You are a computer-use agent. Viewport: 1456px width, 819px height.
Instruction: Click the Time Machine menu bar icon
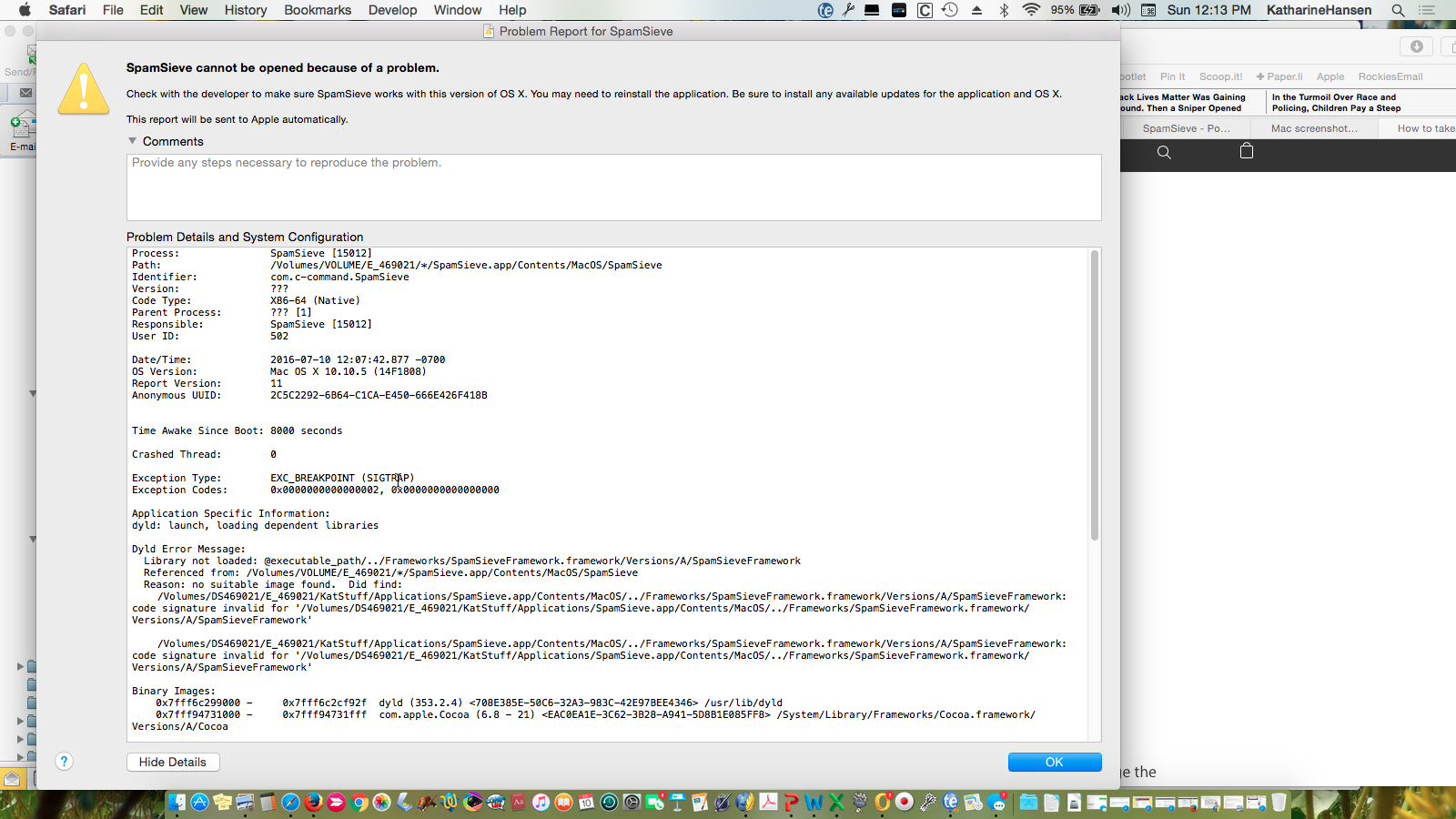click(x=950, y=10)
